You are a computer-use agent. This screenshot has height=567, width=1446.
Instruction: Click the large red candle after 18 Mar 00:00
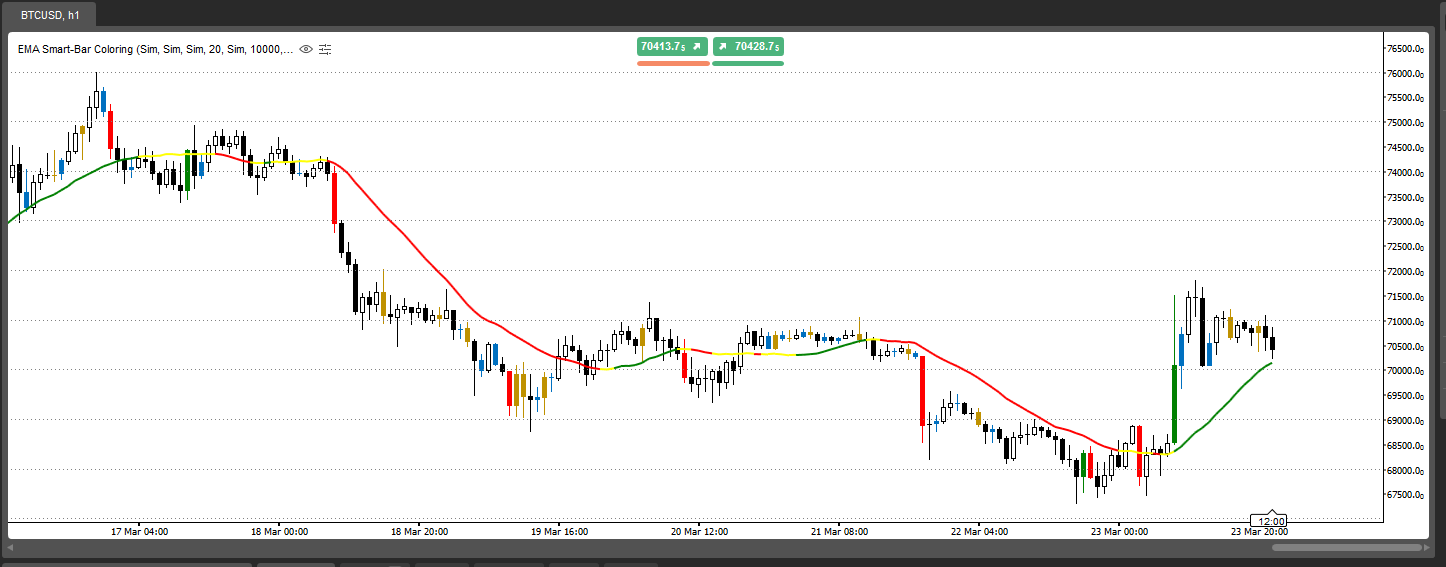pos(334,198)
